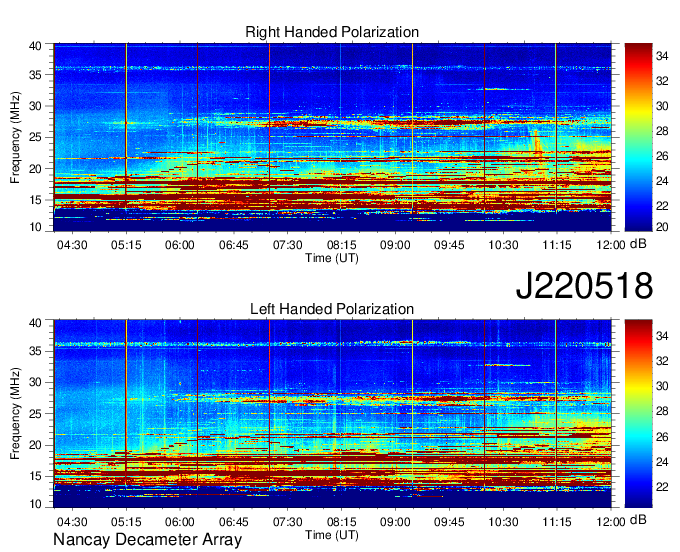Image resolution: width=680 pixels, height=552 pixels.
Task: Click 09:45 tick on right-handed time axis
Action: click(x=449, y=245)
